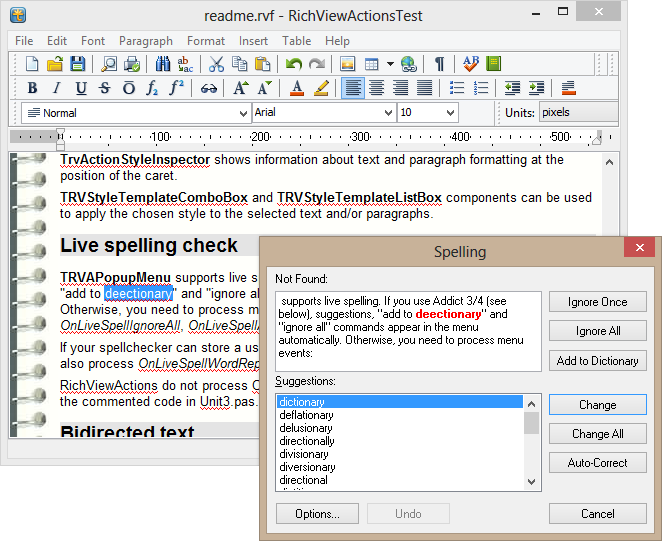Click the Print icon in toolbar
Viewport: 662px width, 541px height.
(x=132, y=64)
